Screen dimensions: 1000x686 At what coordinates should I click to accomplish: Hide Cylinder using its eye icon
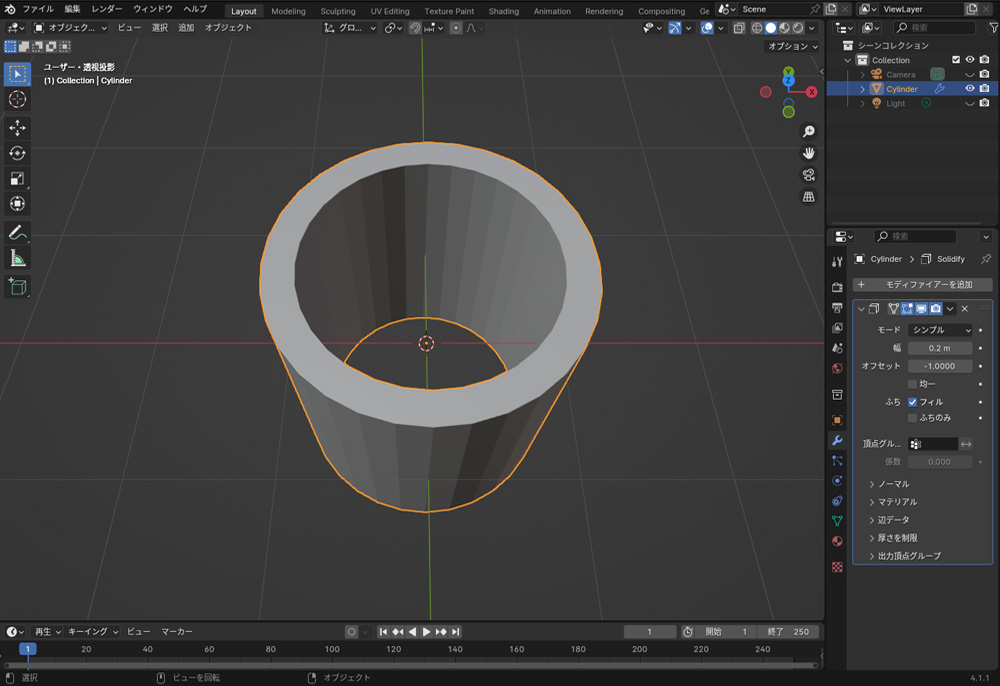point(969,89)
